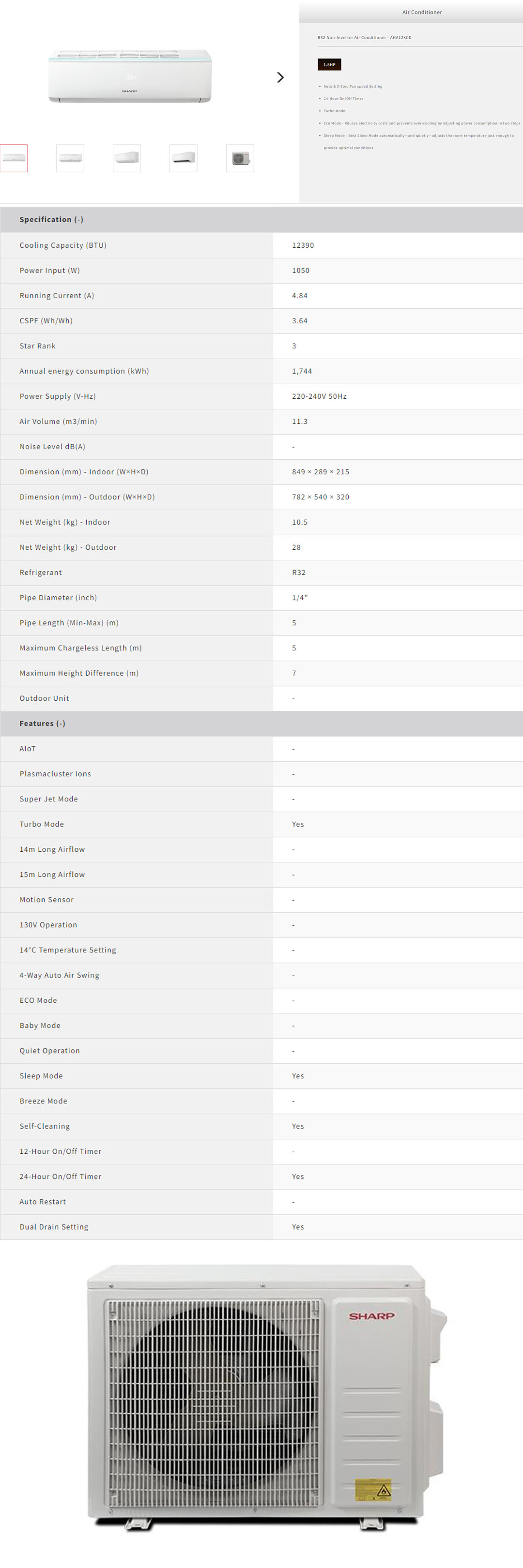The image size is (523, 1568).
Task: Select the highlighted first gallery thumbnail
Action: (x=14, y=158)
